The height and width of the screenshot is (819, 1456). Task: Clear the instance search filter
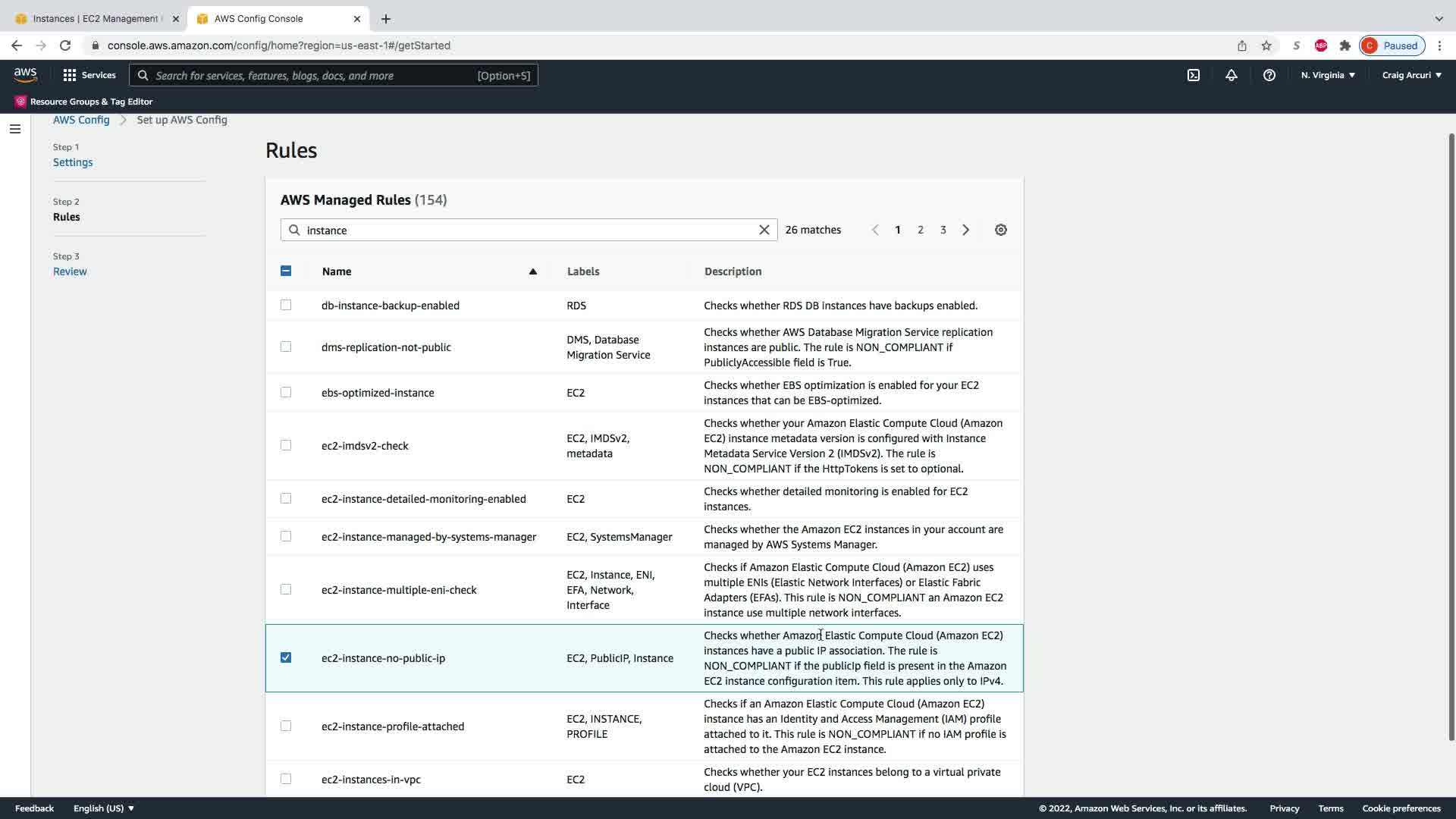point(764,230)
